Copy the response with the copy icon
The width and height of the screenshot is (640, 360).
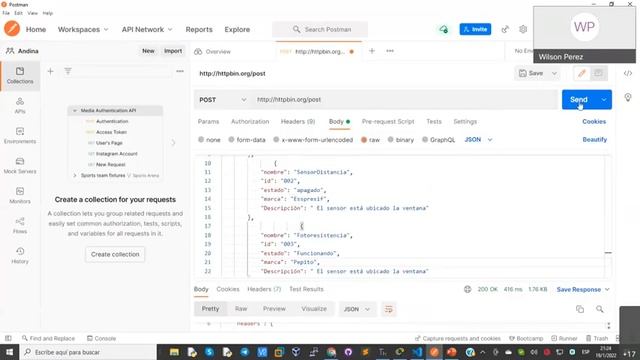[x=580, y=309]
